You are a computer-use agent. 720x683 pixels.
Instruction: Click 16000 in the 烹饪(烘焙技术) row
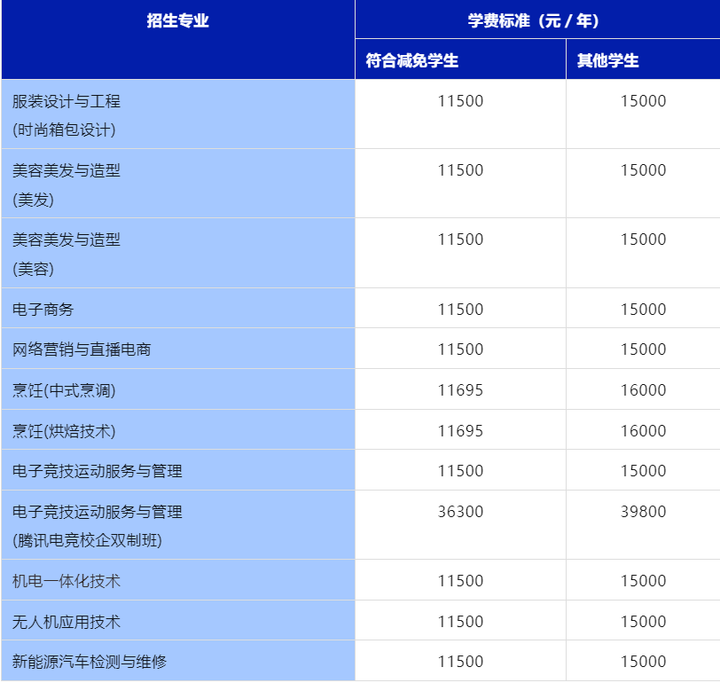642,431
